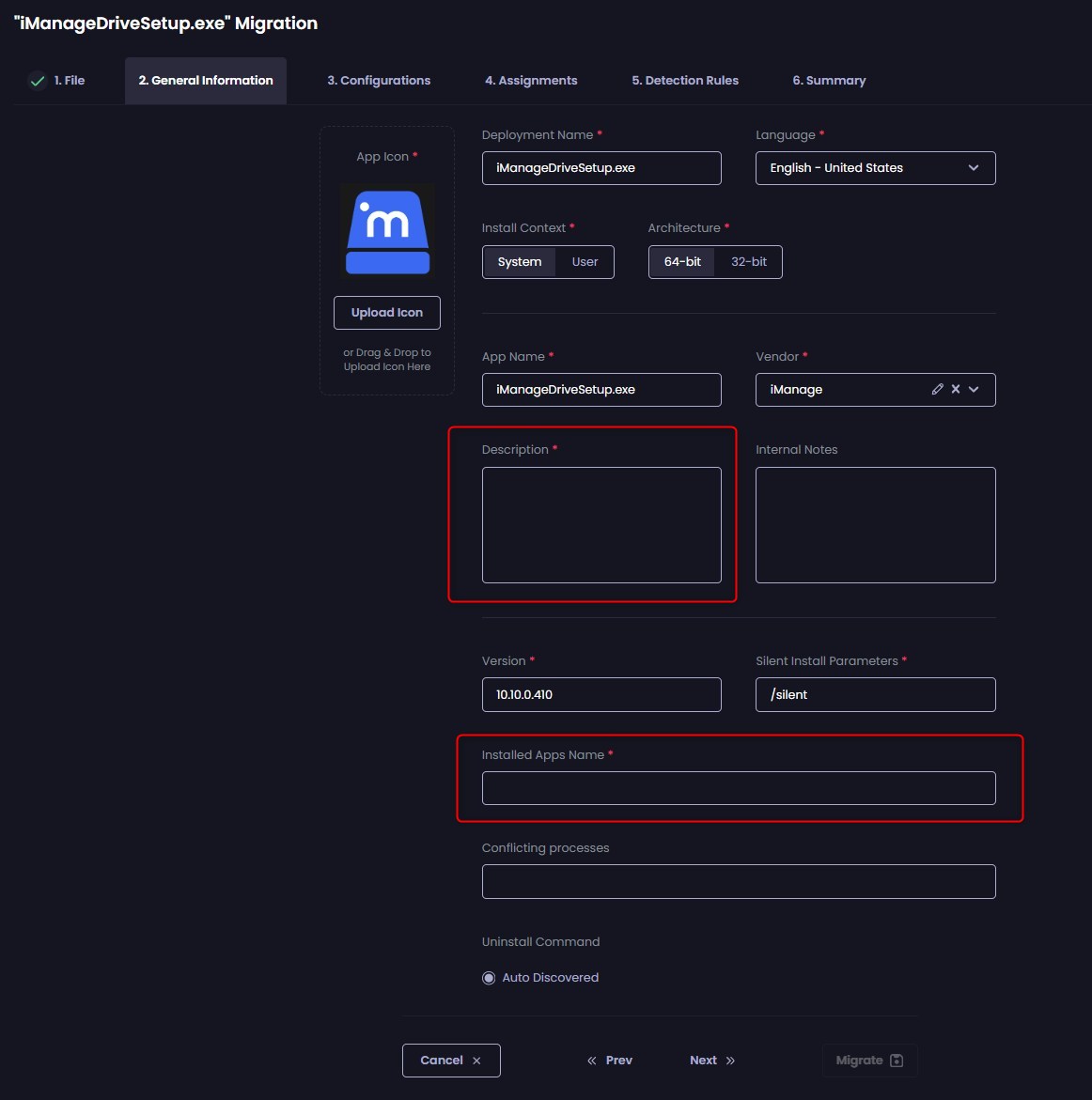Click the double-chevron icon after Next
1092x1100 pixels.
click(728, 1060)
